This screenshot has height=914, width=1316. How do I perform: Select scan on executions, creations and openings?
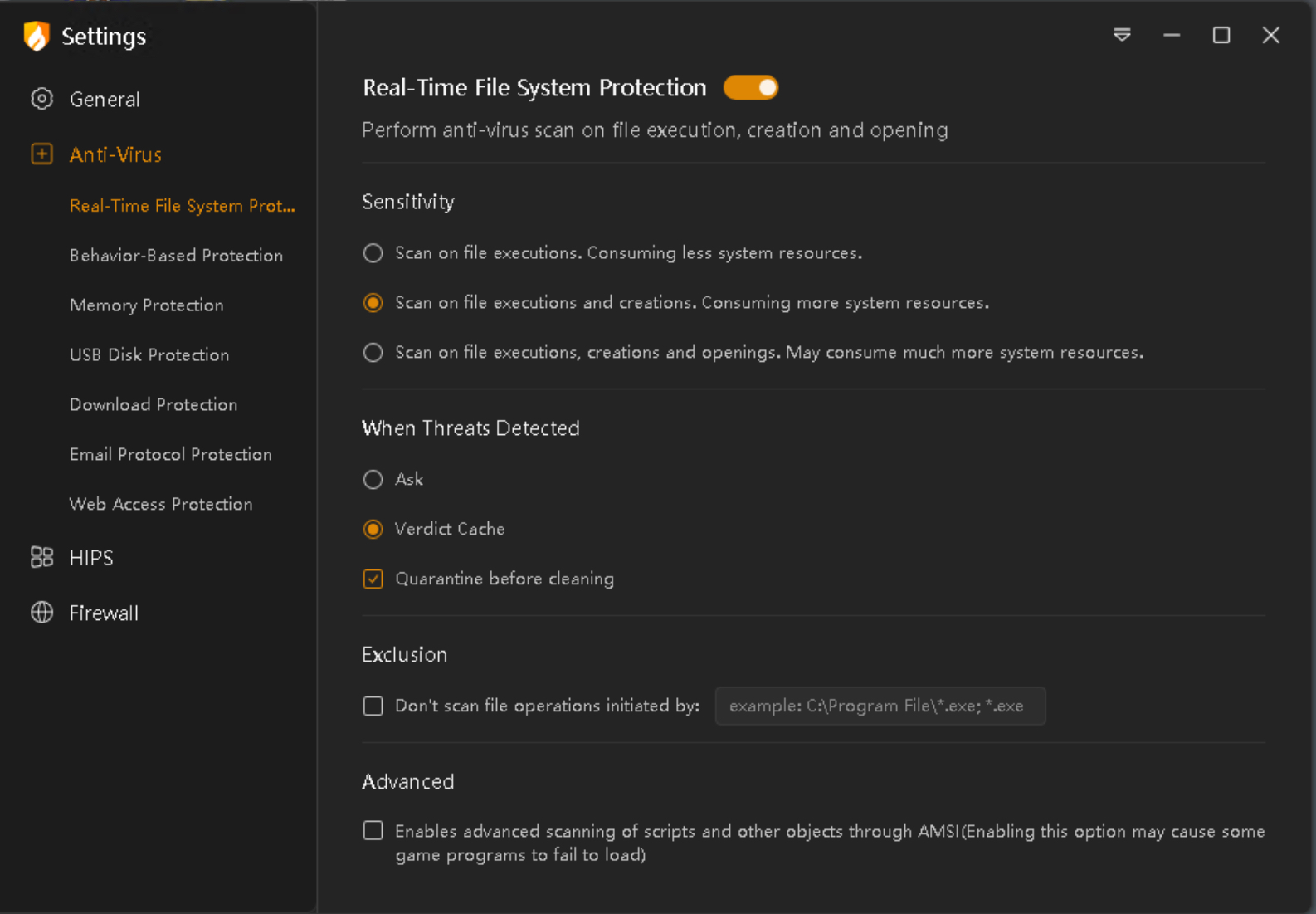click(x=373, y=353)
